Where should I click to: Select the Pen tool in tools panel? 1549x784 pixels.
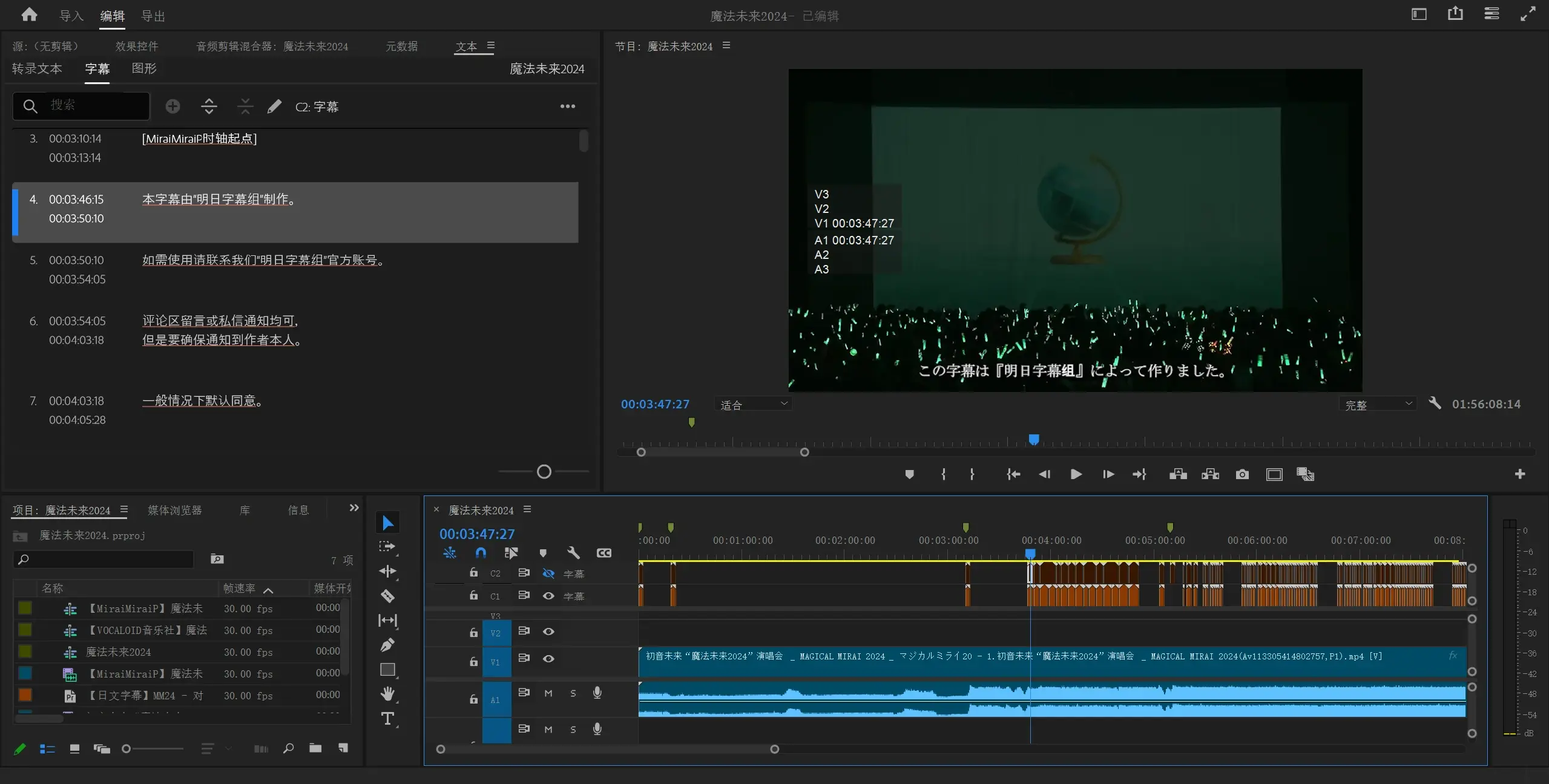pyautogui.click(x=387, y=645)
